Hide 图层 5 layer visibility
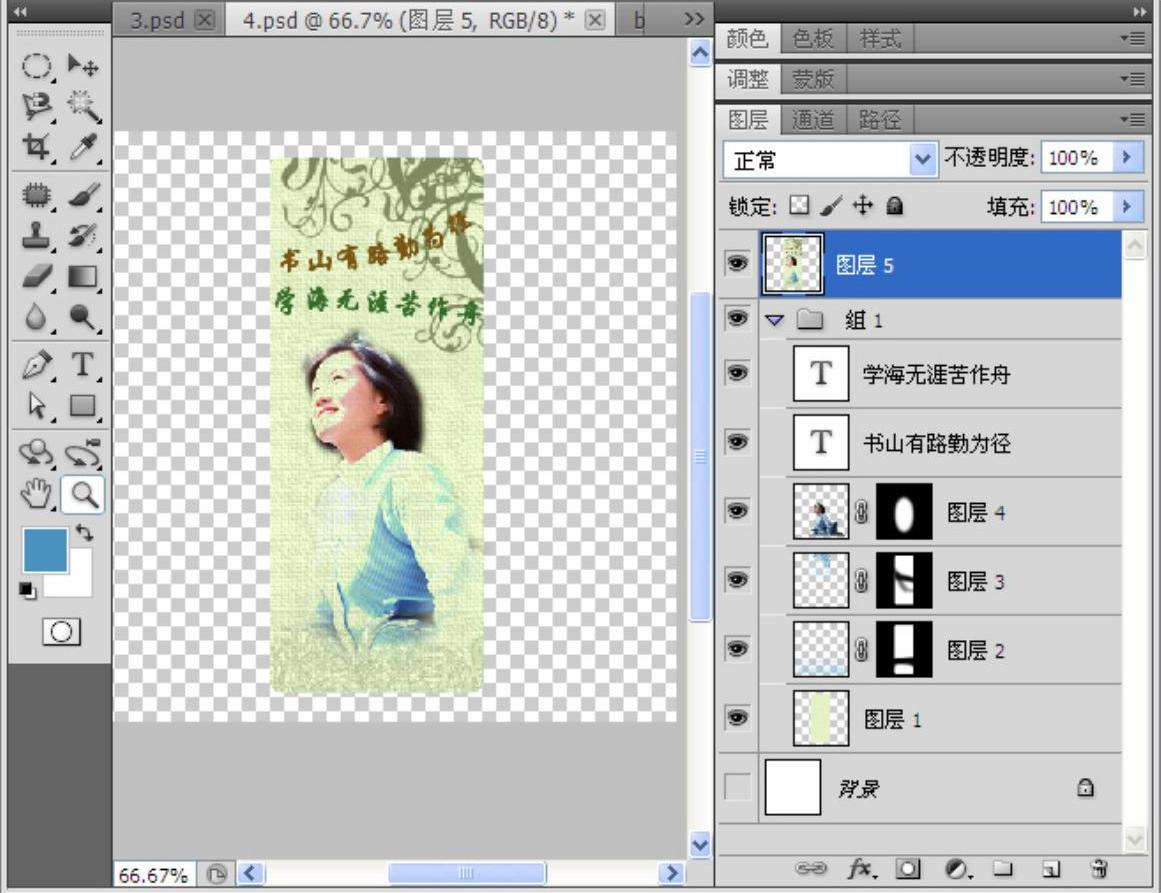 [738, 263]
